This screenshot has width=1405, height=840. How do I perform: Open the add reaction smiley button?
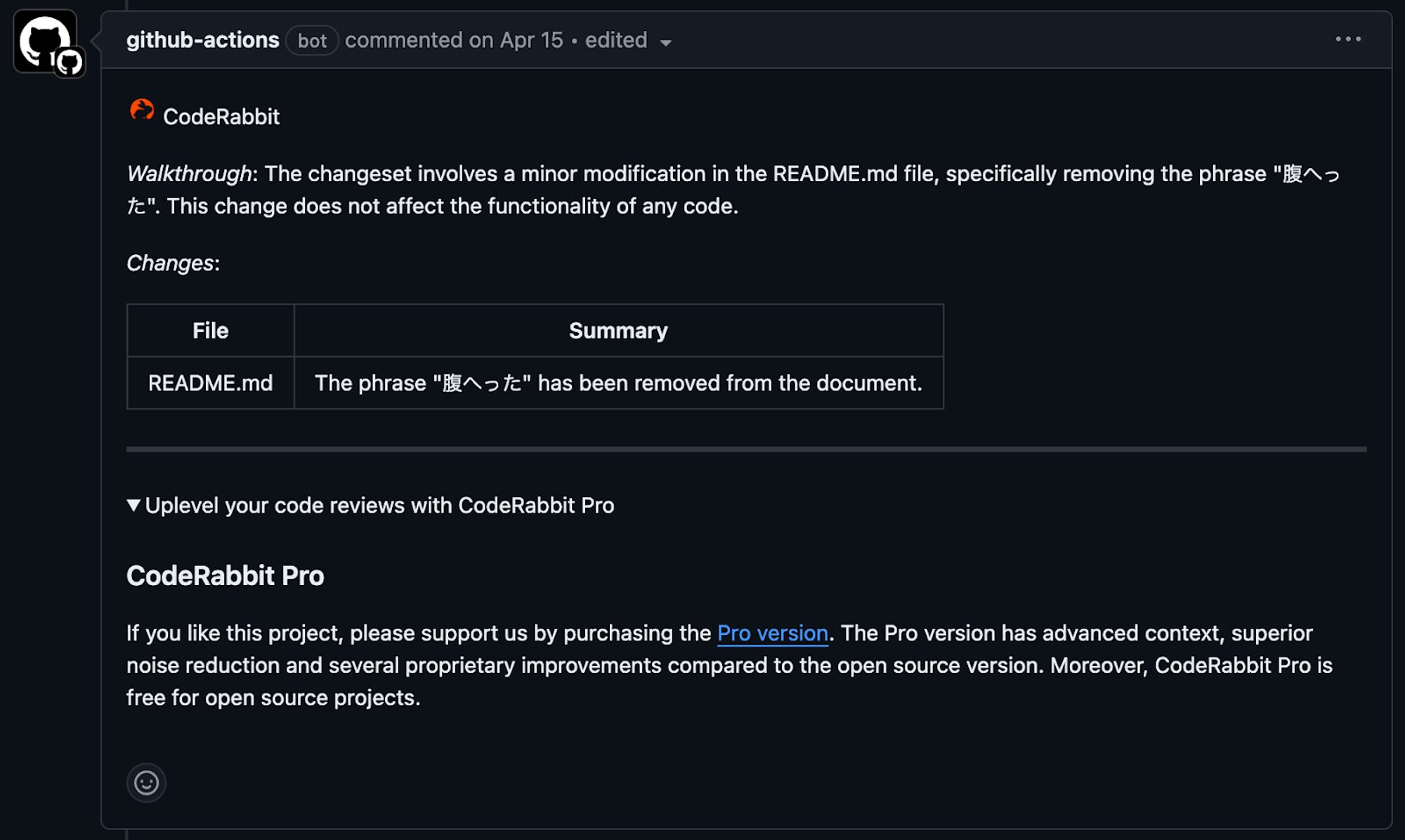tap(146, 782)
